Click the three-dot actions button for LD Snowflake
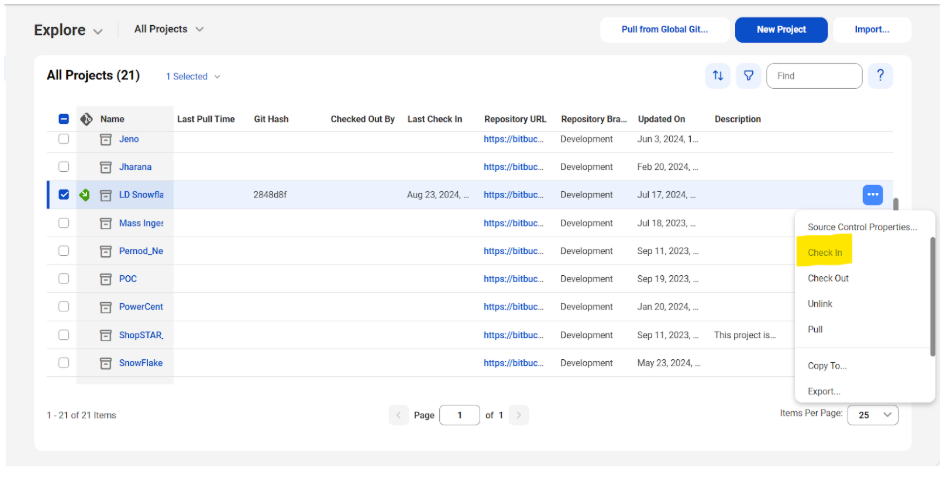 [872, 195]
